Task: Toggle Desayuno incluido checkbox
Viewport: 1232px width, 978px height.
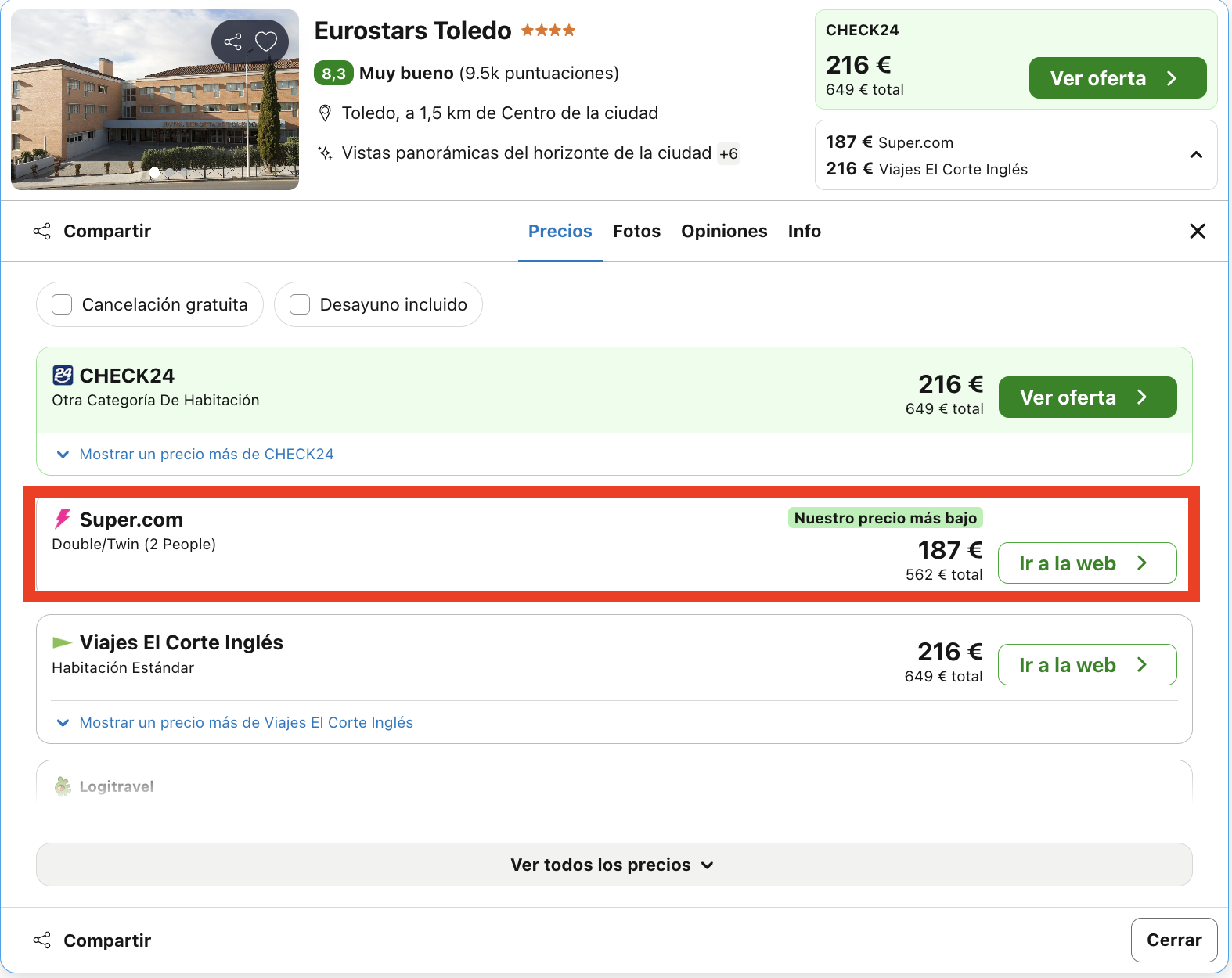Action: tap(300, 304)
